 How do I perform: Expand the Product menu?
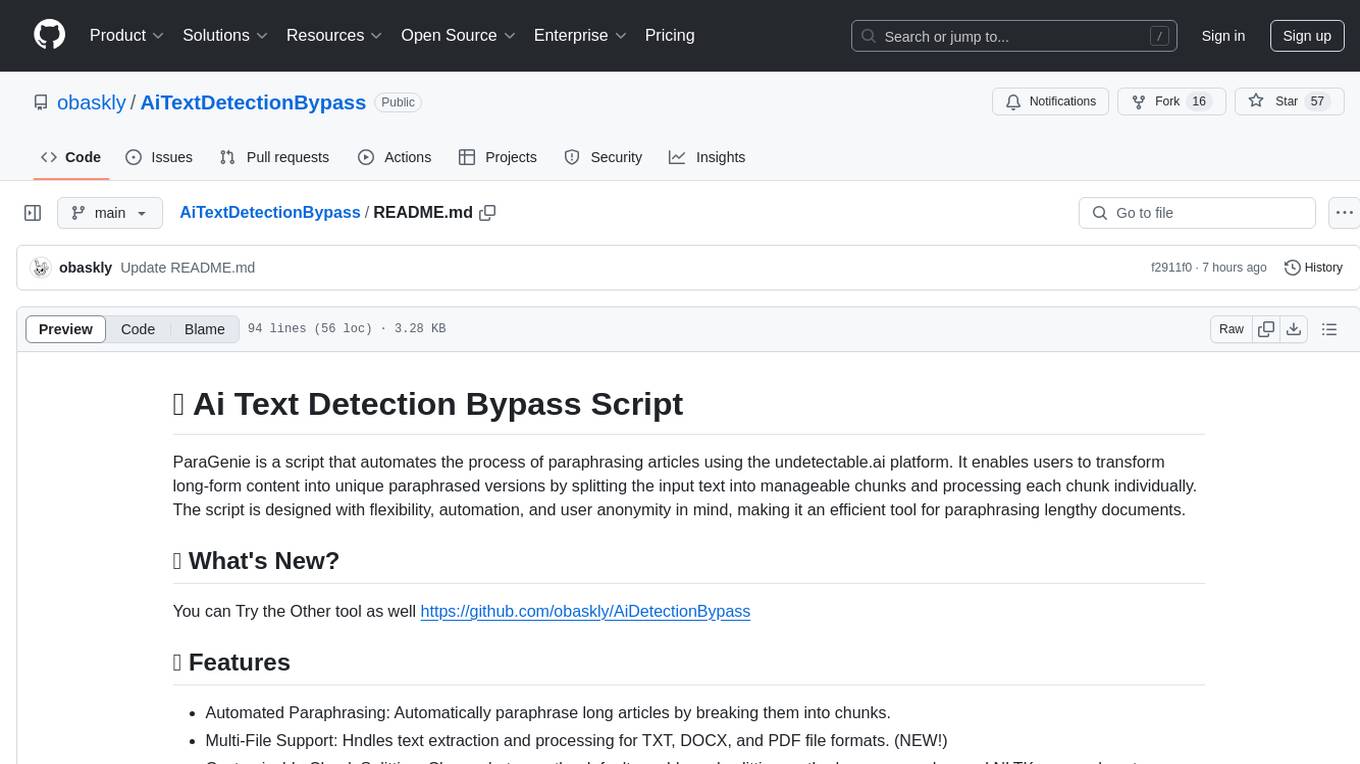click(127, 35)
